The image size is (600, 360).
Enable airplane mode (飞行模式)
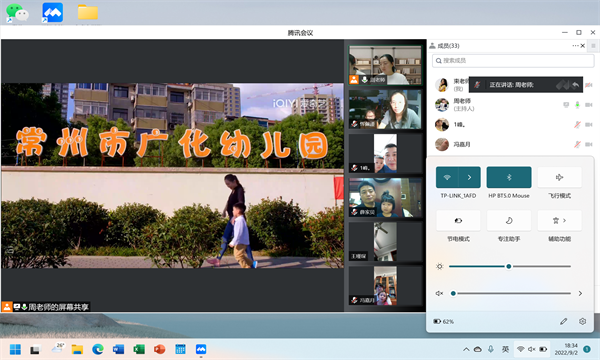[559, 177]
